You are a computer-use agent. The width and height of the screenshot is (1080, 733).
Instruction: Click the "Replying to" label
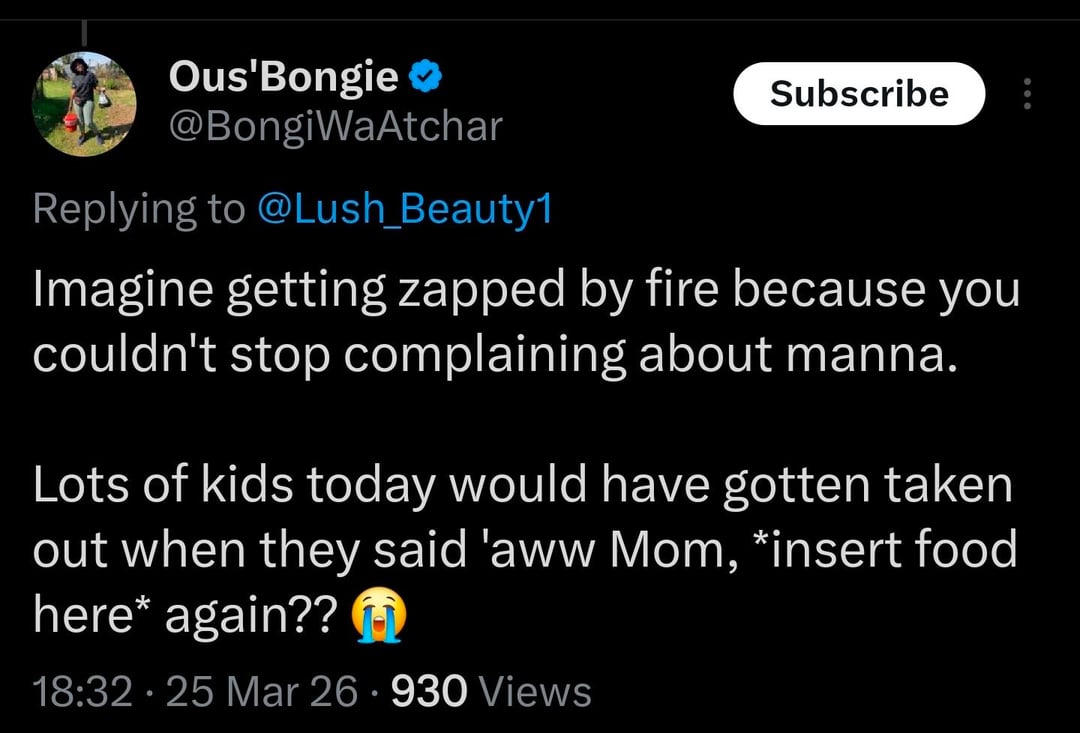138,209
